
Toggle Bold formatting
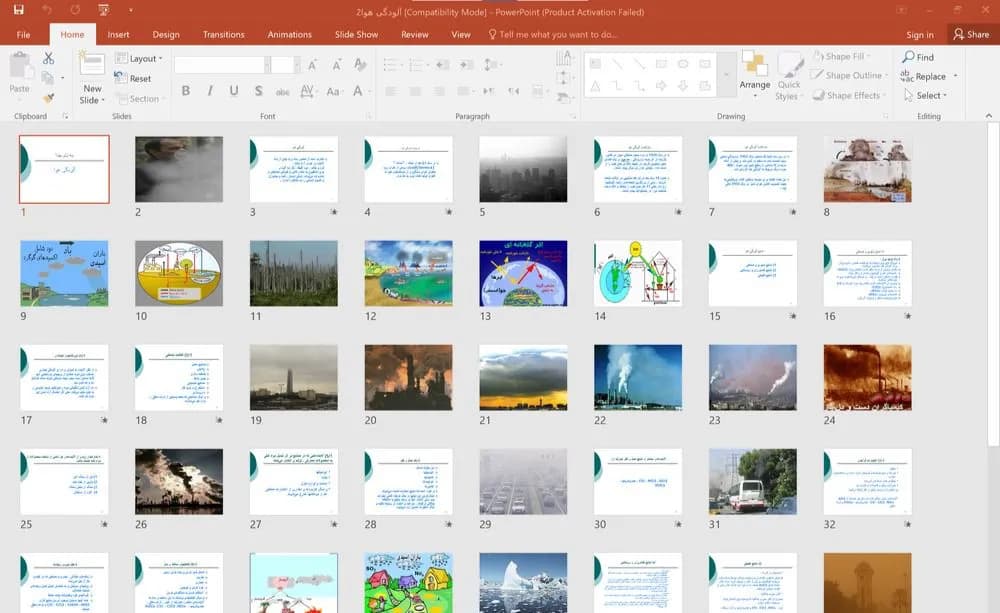(186, 91)
